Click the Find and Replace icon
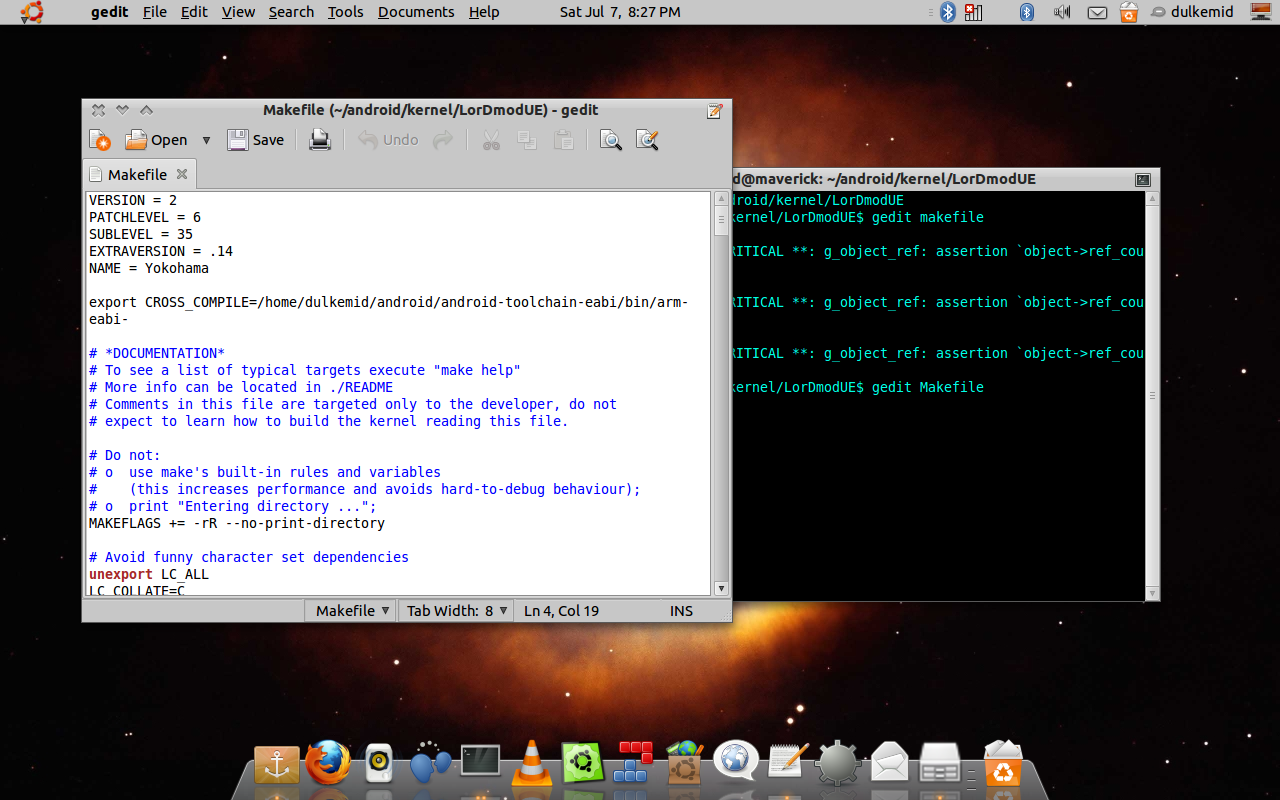 [x=647, y=140]
